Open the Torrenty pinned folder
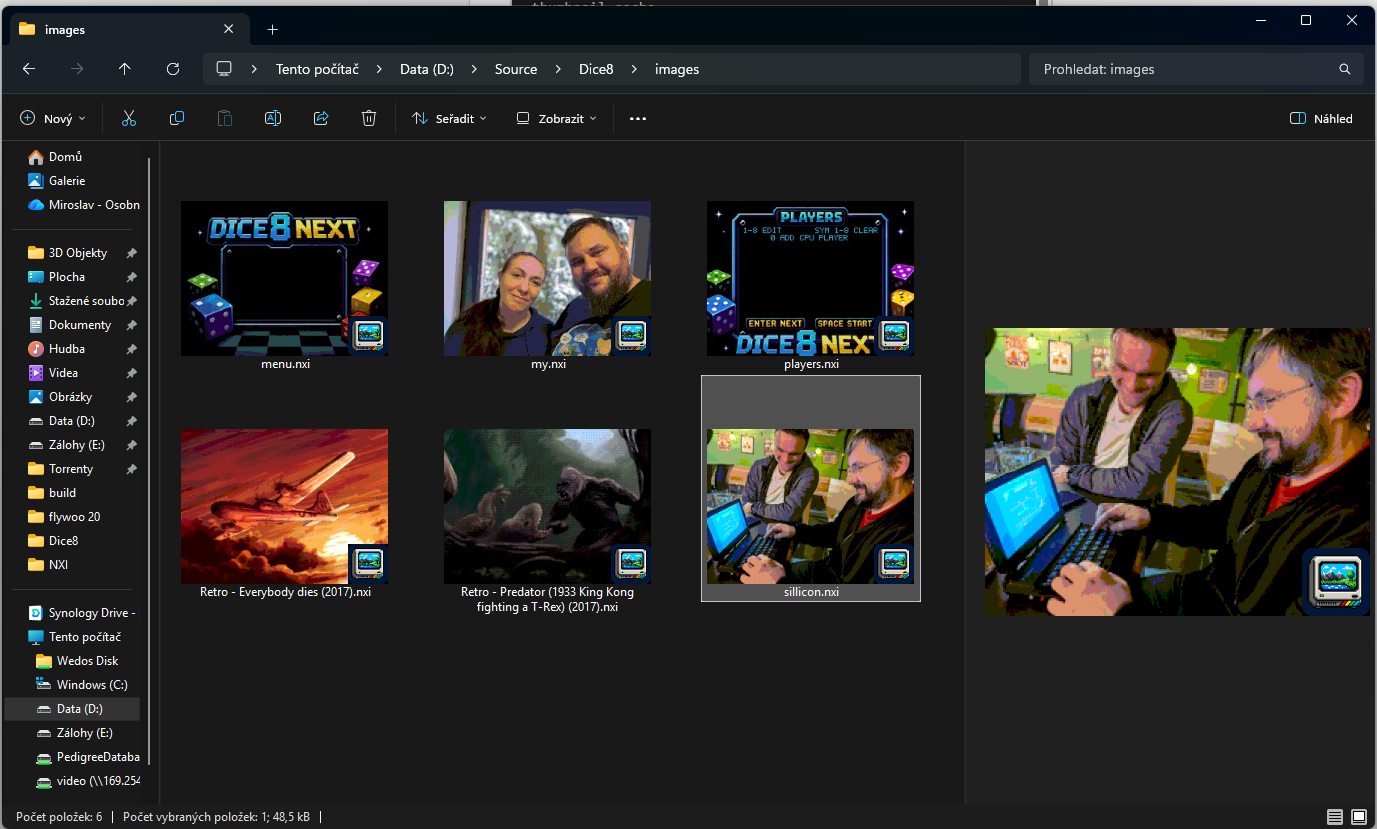Viewport: 1377px width, 829px height. [71, 469]
